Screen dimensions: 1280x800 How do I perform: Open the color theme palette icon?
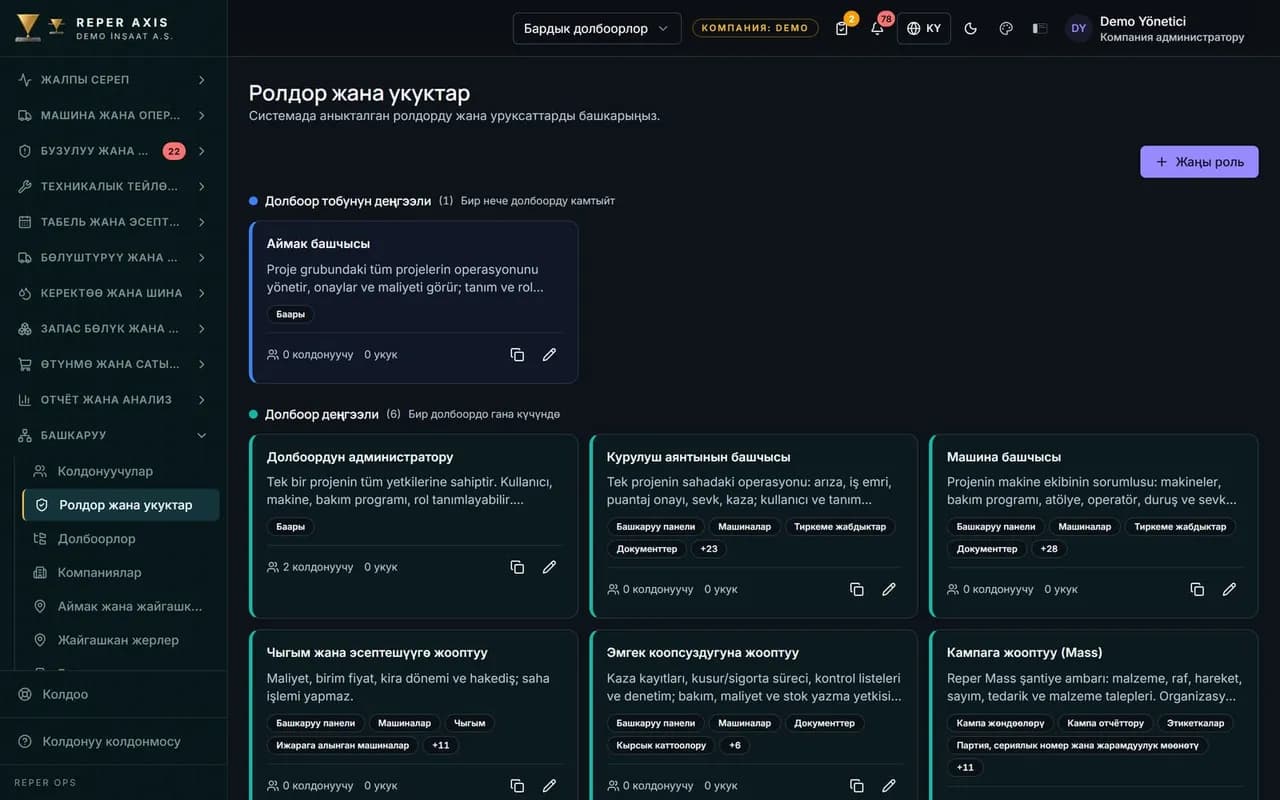coord(1006,28)
